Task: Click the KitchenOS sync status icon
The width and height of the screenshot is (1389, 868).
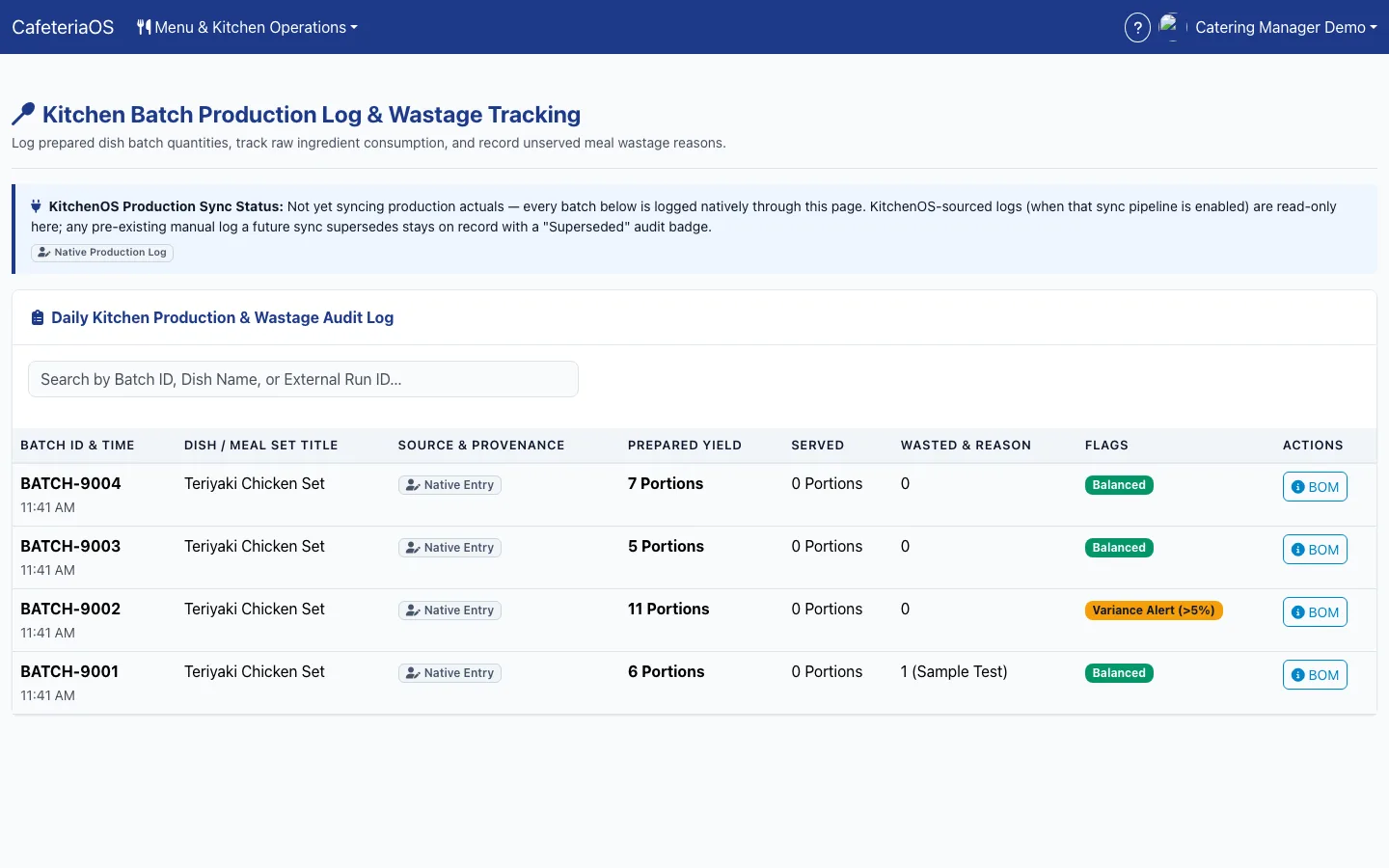Action: [x=37, y=206]
